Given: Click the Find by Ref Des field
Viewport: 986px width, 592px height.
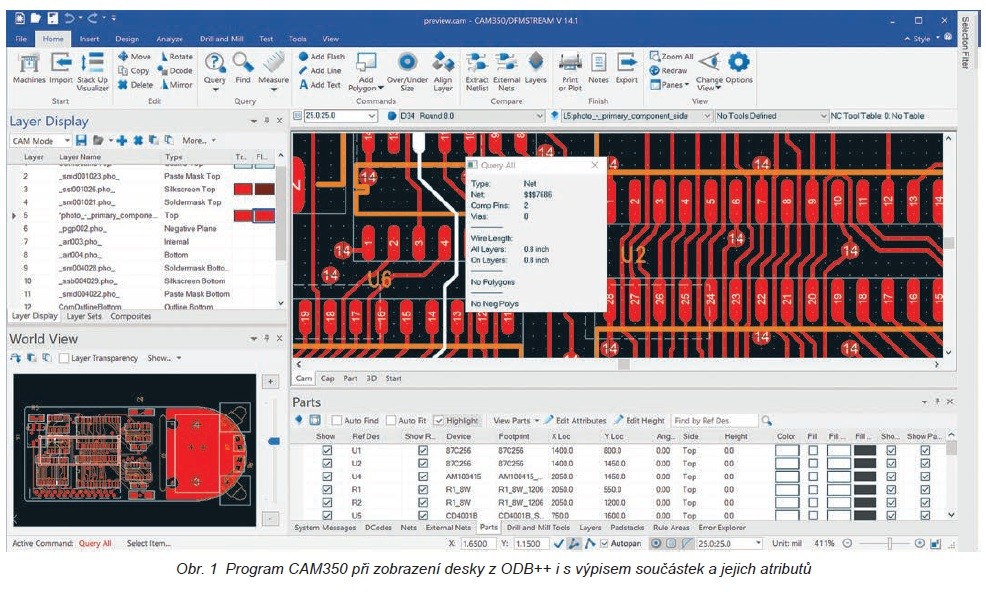Looking at the screenshot, I should 715,420.
